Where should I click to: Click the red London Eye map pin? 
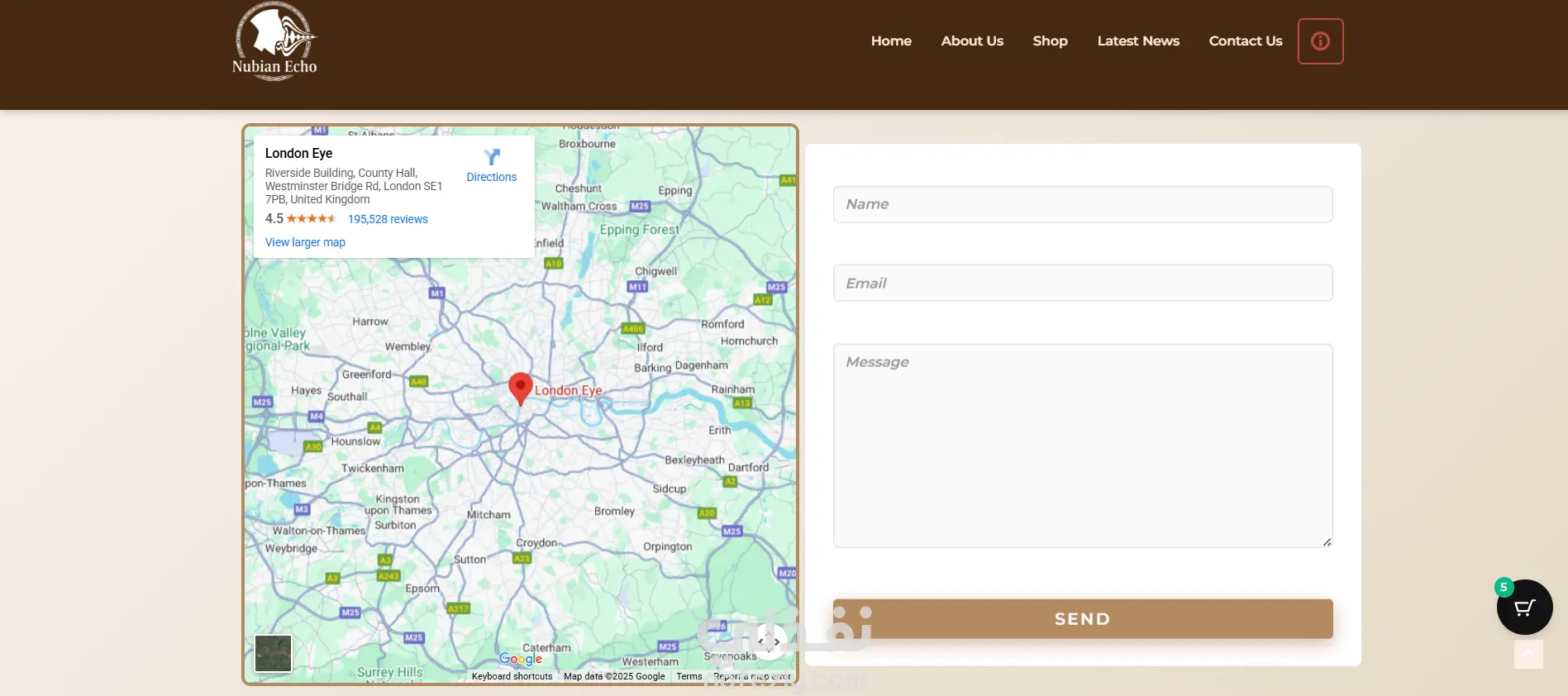pyautogui.click(x=520, y=389)
